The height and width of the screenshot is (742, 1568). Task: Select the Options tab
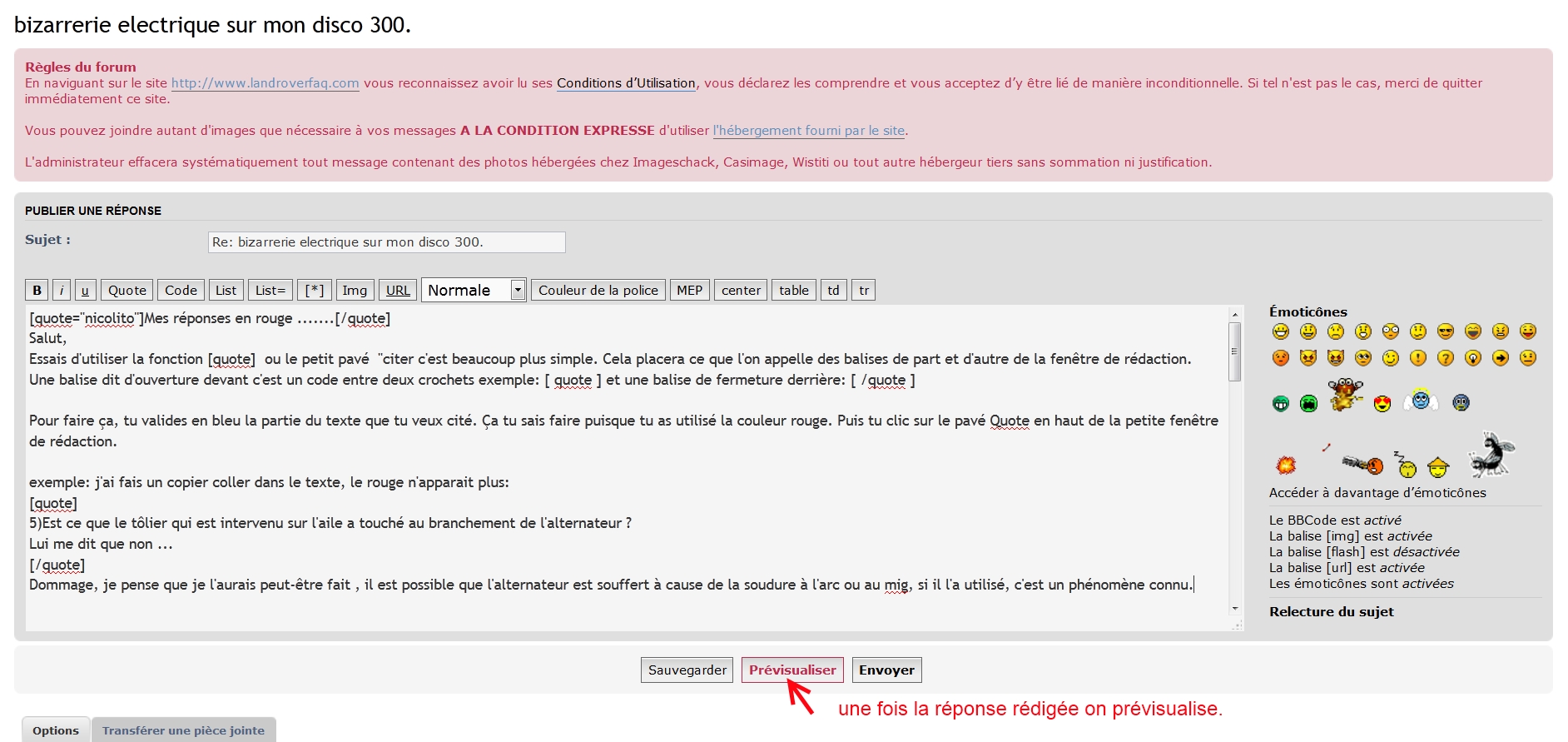[x=56, y=730]
